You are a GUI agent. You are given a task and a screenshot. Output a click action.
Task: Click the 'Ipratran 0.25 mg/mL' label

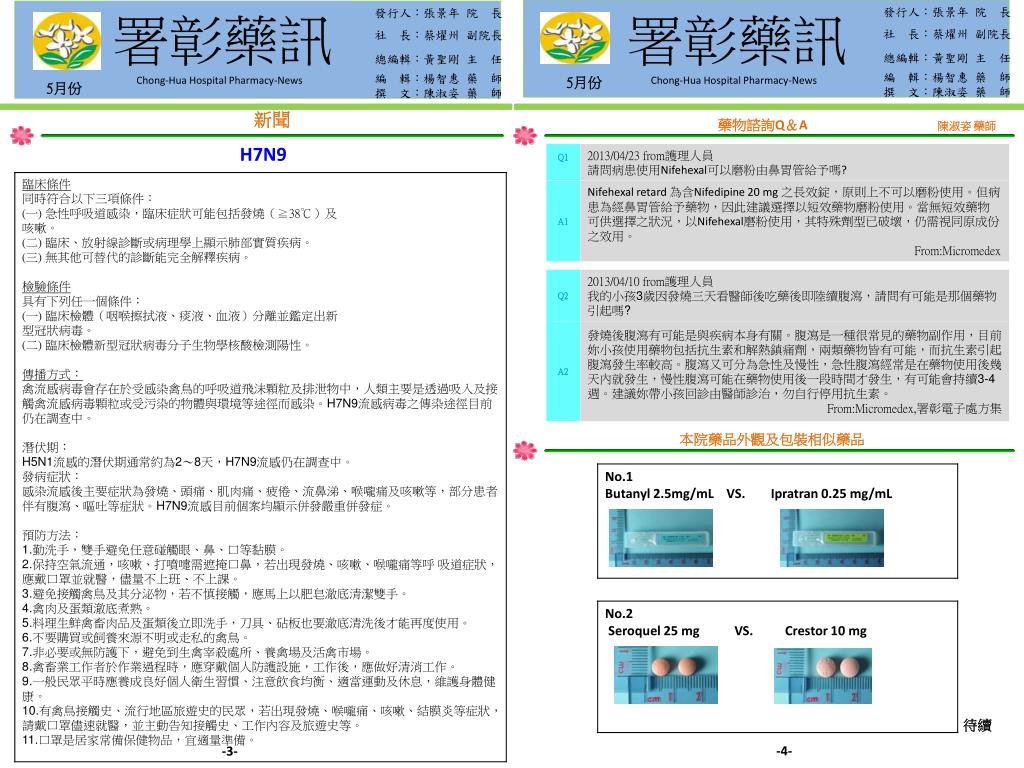[831, 494]
